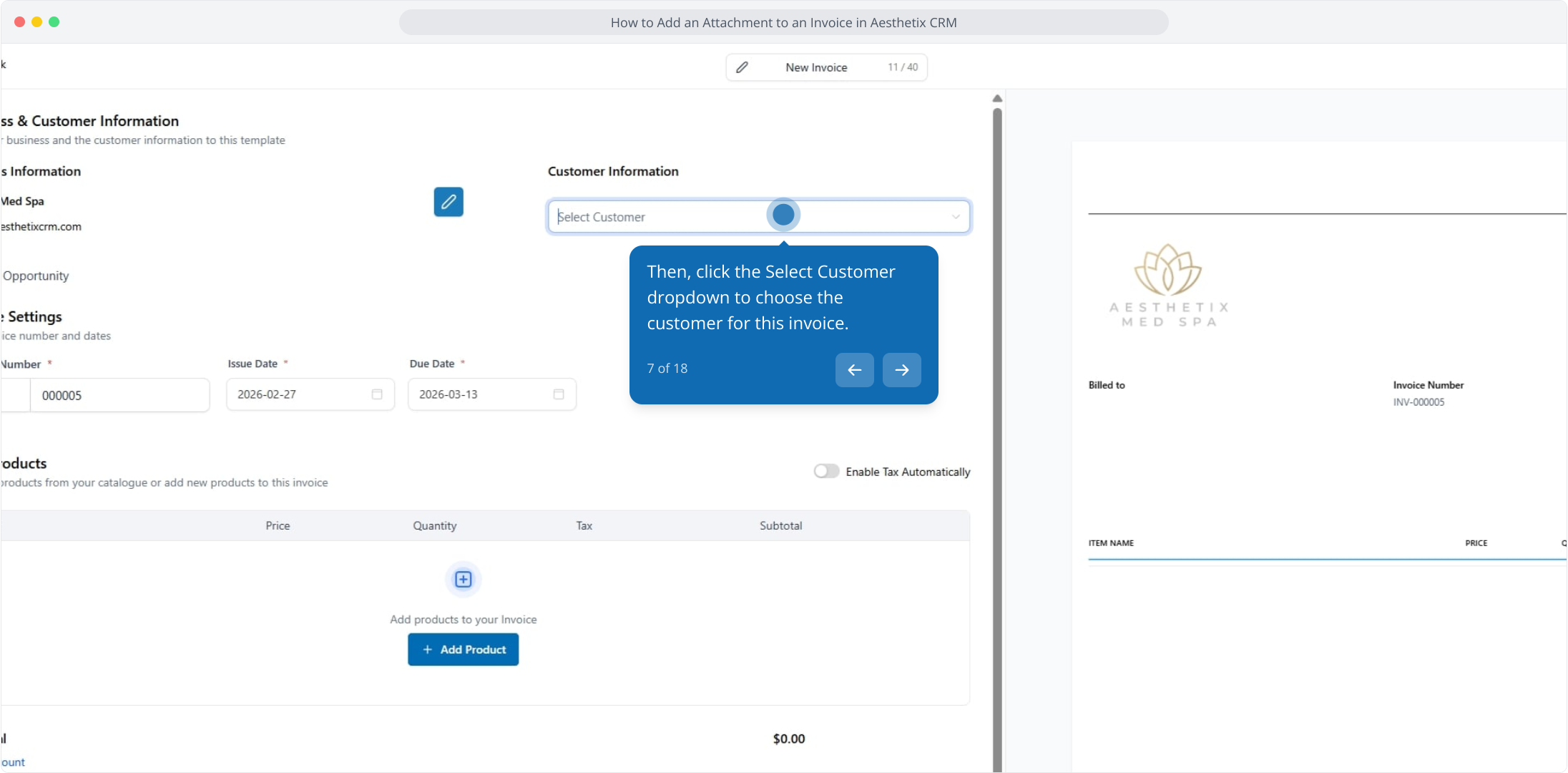Image resolution: width=1568 pixels, height=773 pixels.
Task: Expand the Select Customer dropdown chevron
Action: (x=956, y=217)
